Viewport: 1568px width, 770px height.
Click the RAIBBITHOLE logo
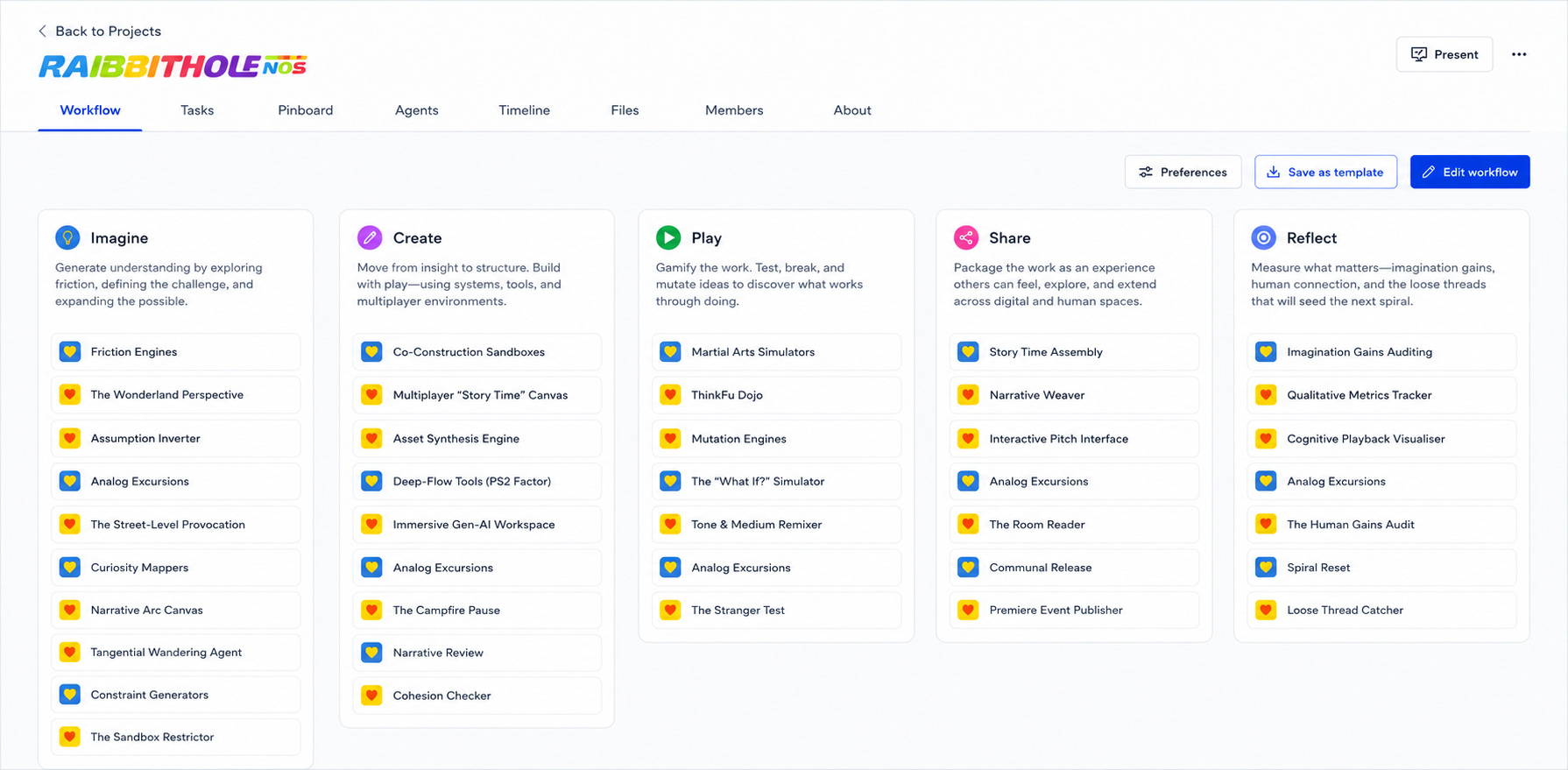[x=173, y=66]
